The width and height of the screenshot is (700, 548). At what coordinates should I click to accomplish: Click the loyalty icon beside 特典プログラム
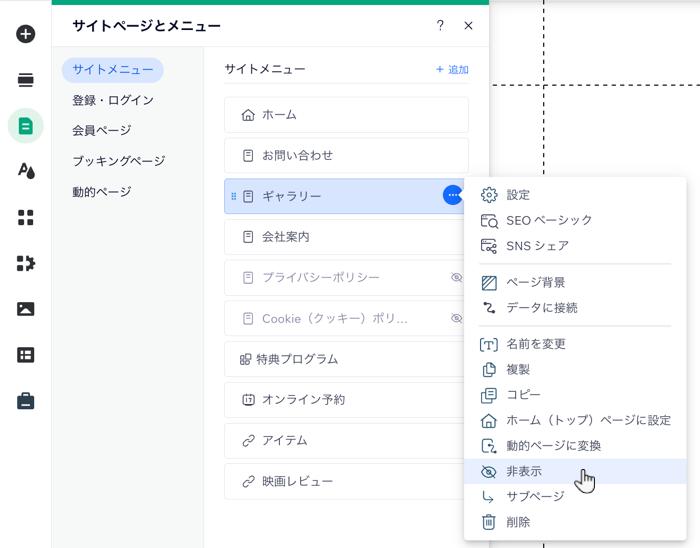(x=246, y=359)
